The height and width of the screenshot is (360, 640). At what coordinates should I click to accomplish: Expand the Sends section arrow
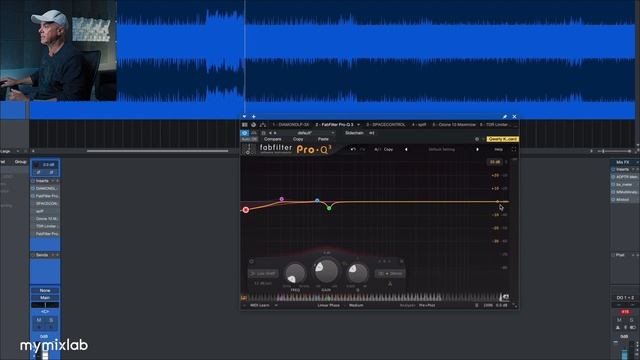click(x=53, y=255)
